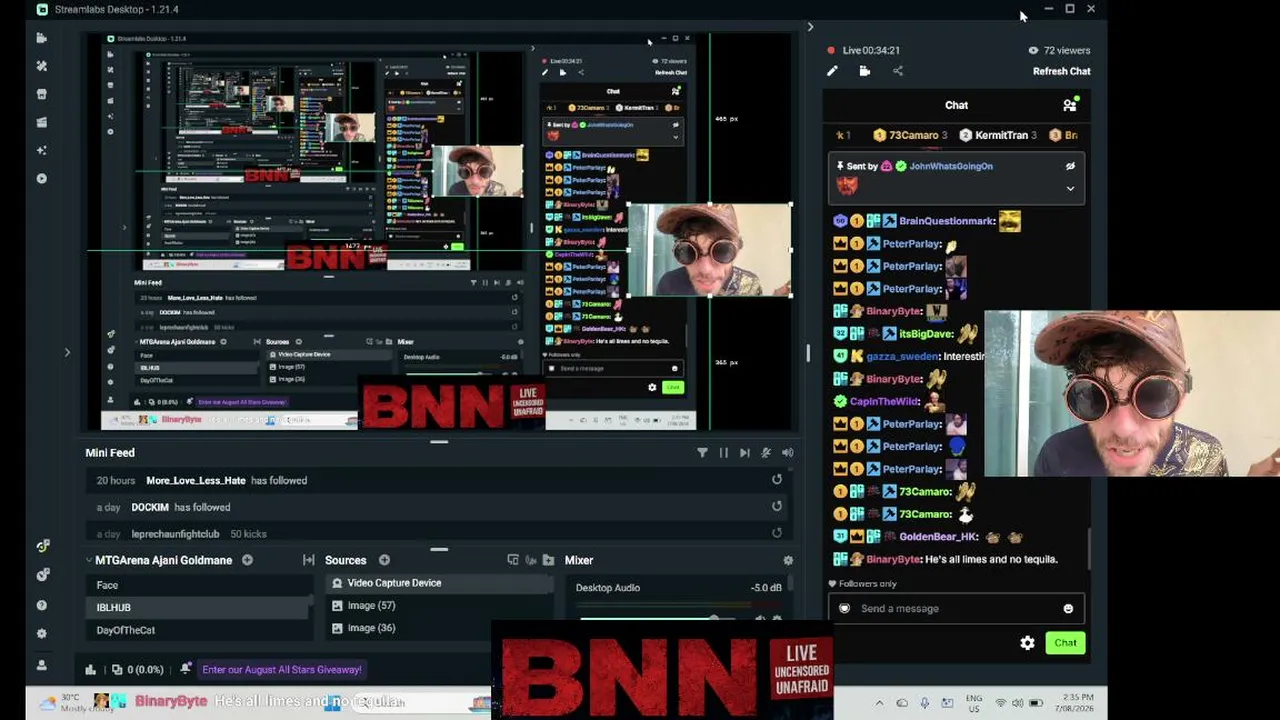Toggle the Mini Feed speaker icon
Screen dimensions: 1280x720
pos(788,453)
